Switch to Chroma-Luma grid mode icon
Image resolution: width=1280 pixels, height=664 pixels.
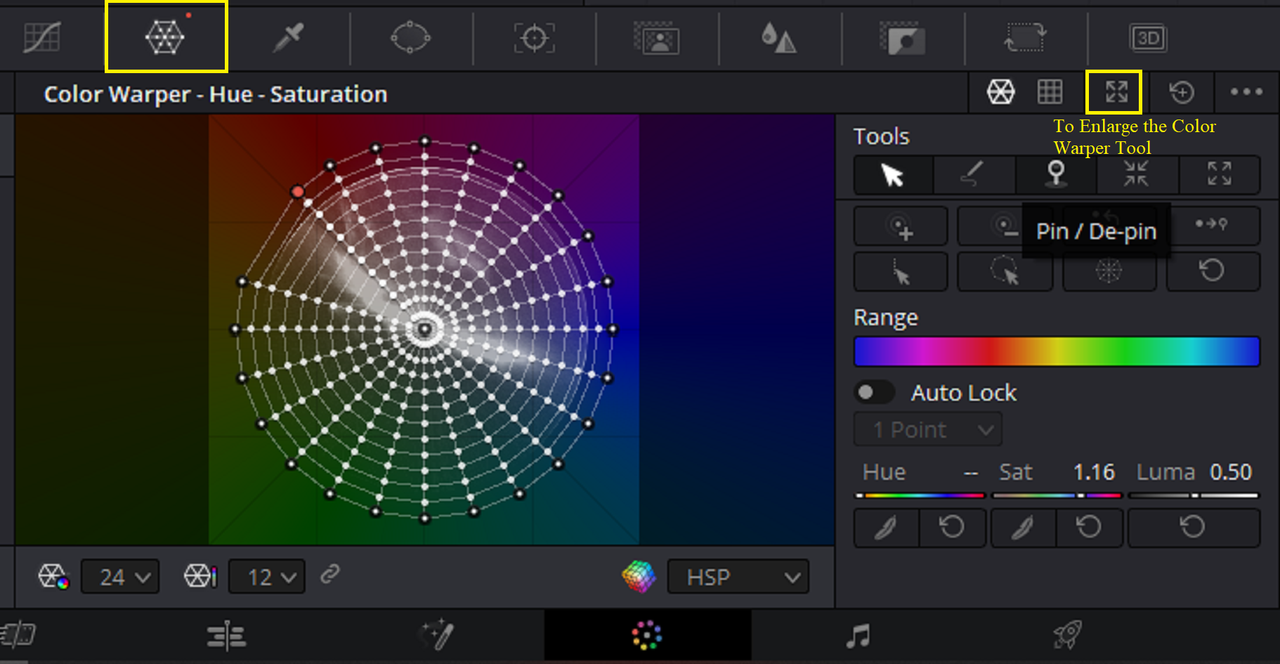pyautogui.click(x=1050, y=92)
